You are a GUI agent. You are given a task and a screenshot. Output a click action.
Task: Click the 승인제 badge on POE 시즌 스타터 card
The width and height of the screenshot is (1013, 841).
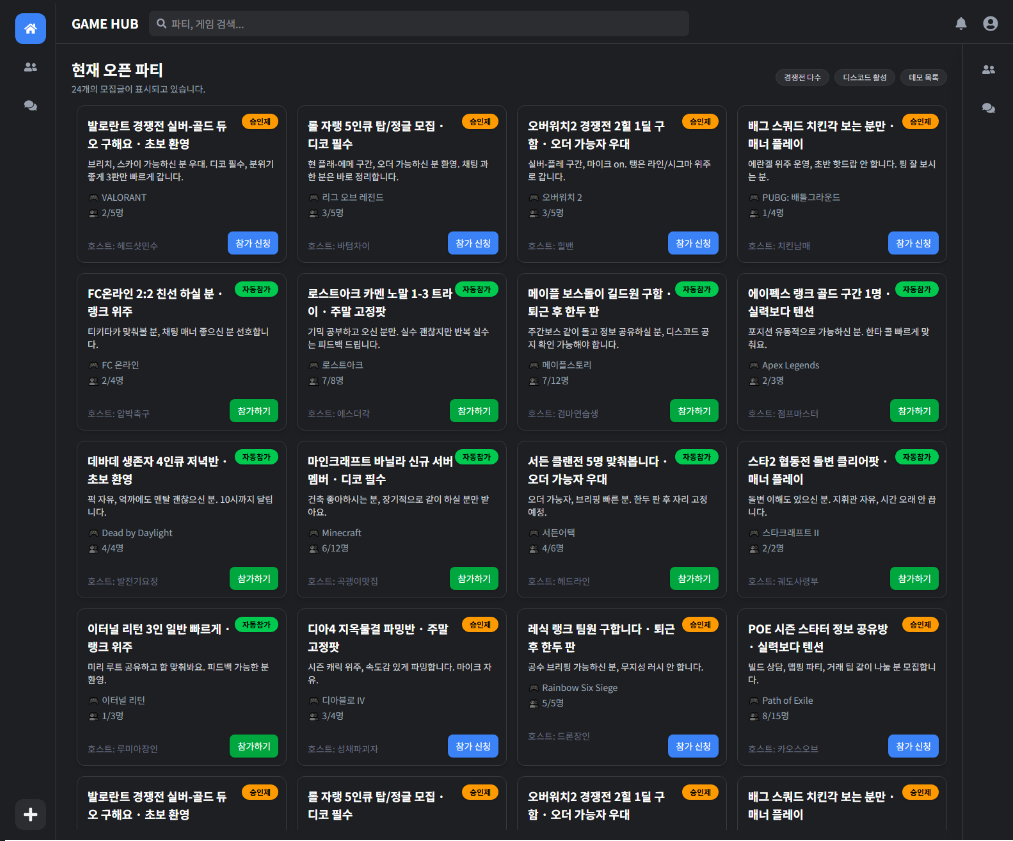tap(920, 625)
